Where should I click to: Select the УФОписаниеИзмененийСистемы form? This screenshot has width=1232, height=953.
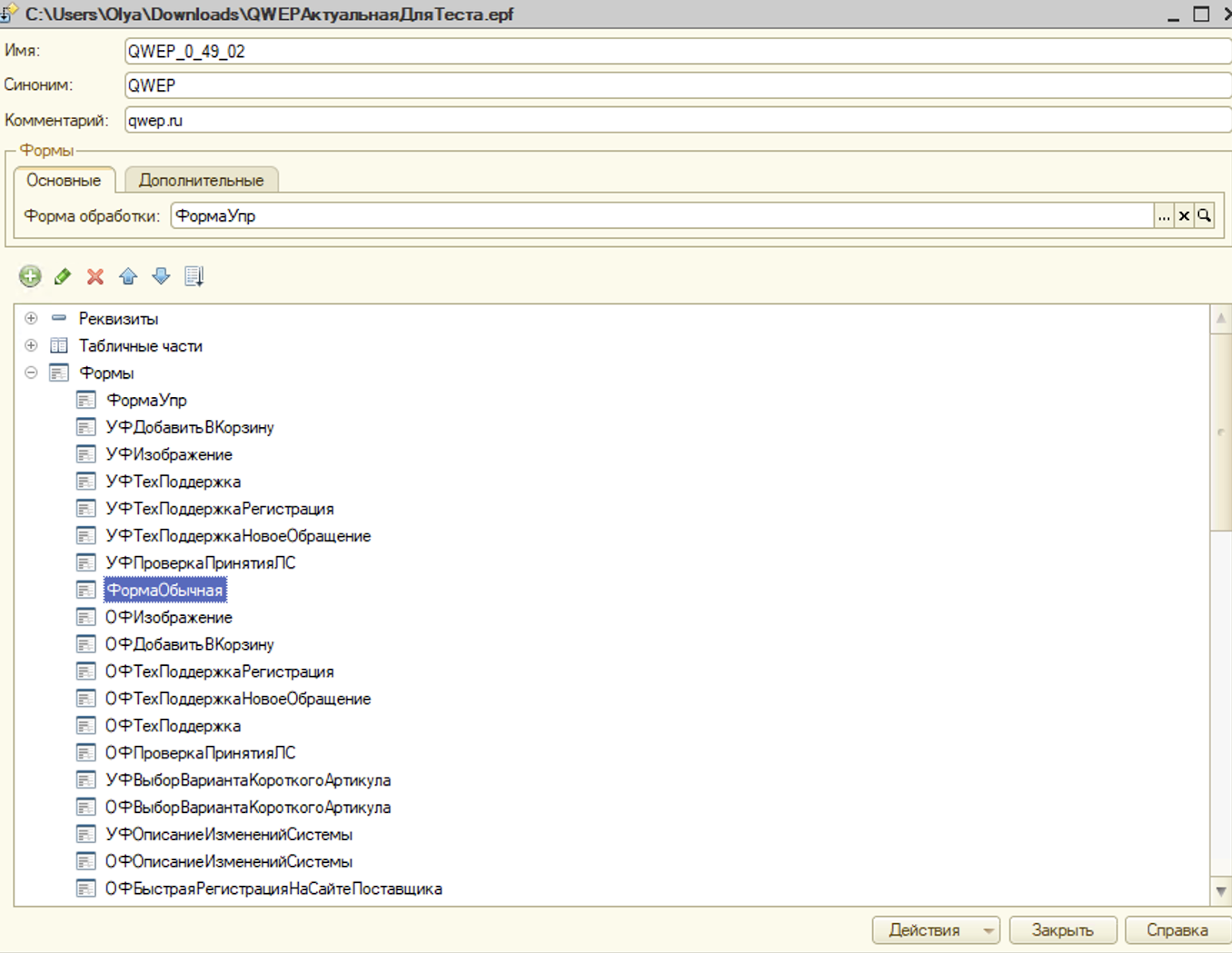(x=229, y=834)
